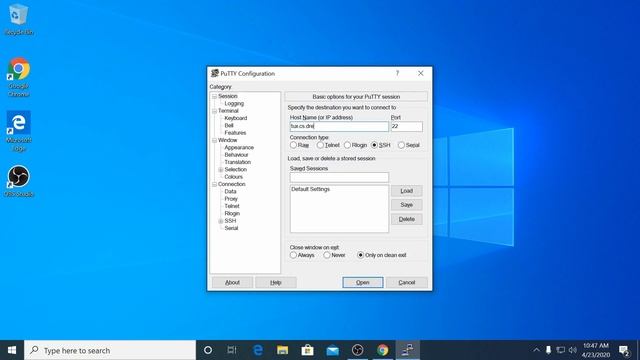Click the microphone tray icon

(x=548, y=350)
